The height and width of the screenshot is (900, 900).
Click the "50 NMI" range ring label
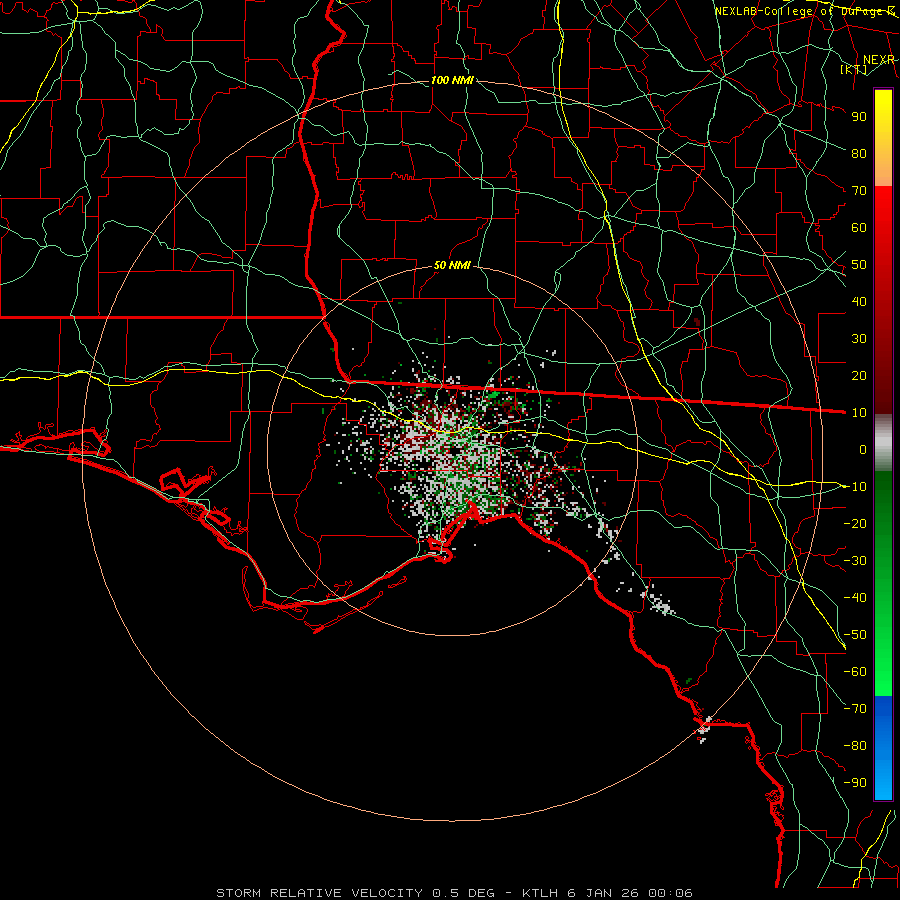452,265
